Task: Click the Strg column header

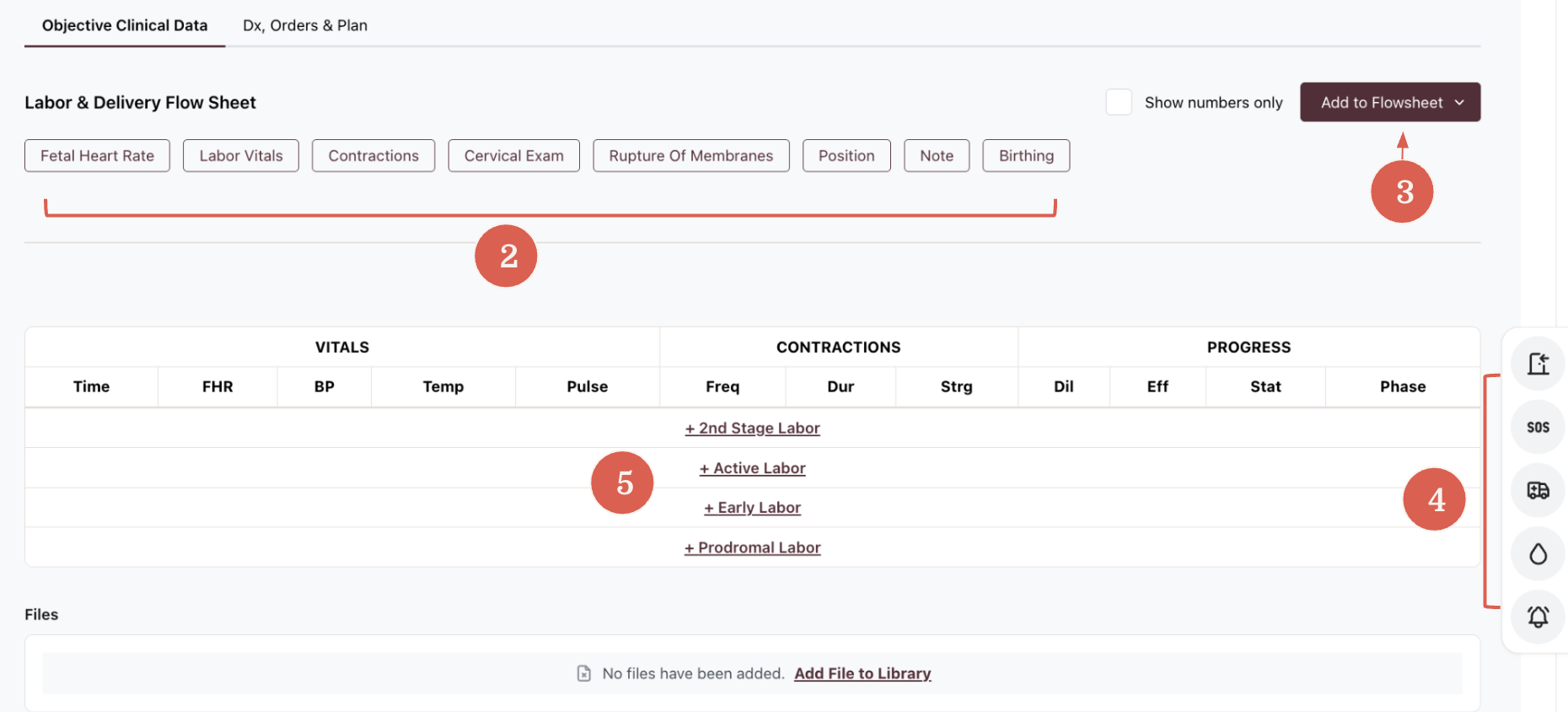Action: coord(957,386)
